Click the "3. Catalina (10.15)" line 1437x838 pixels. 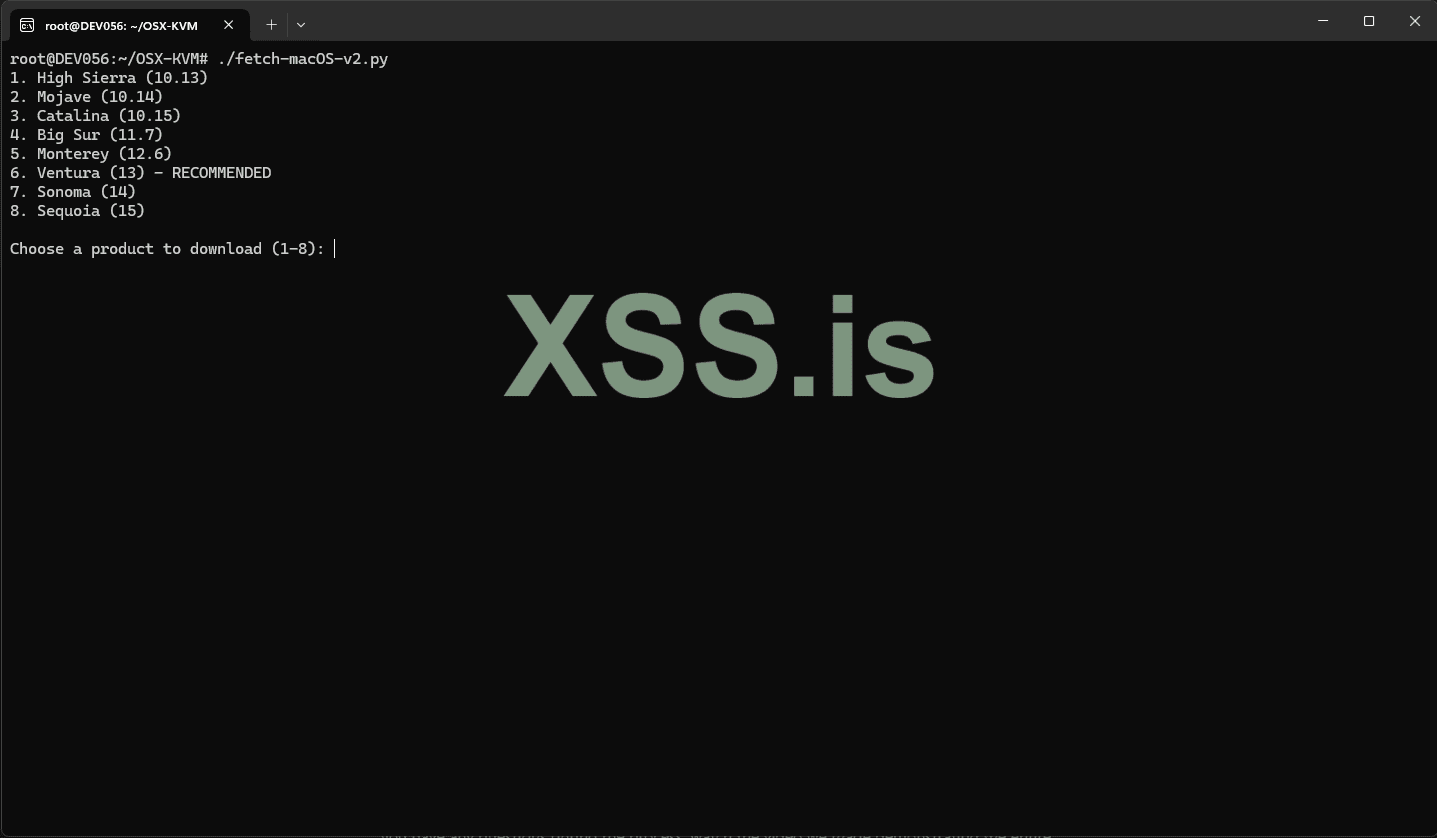[x=95, y=116]
